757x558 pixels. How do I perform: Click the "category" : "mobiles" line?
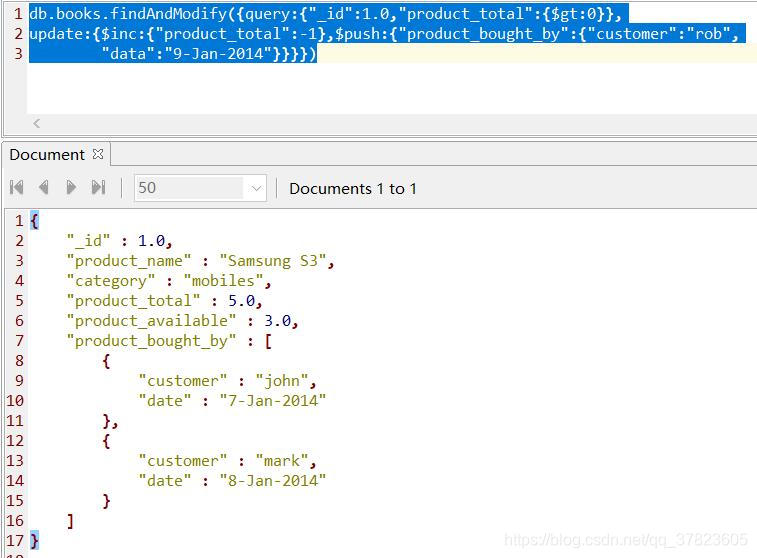tap(168, 281)
